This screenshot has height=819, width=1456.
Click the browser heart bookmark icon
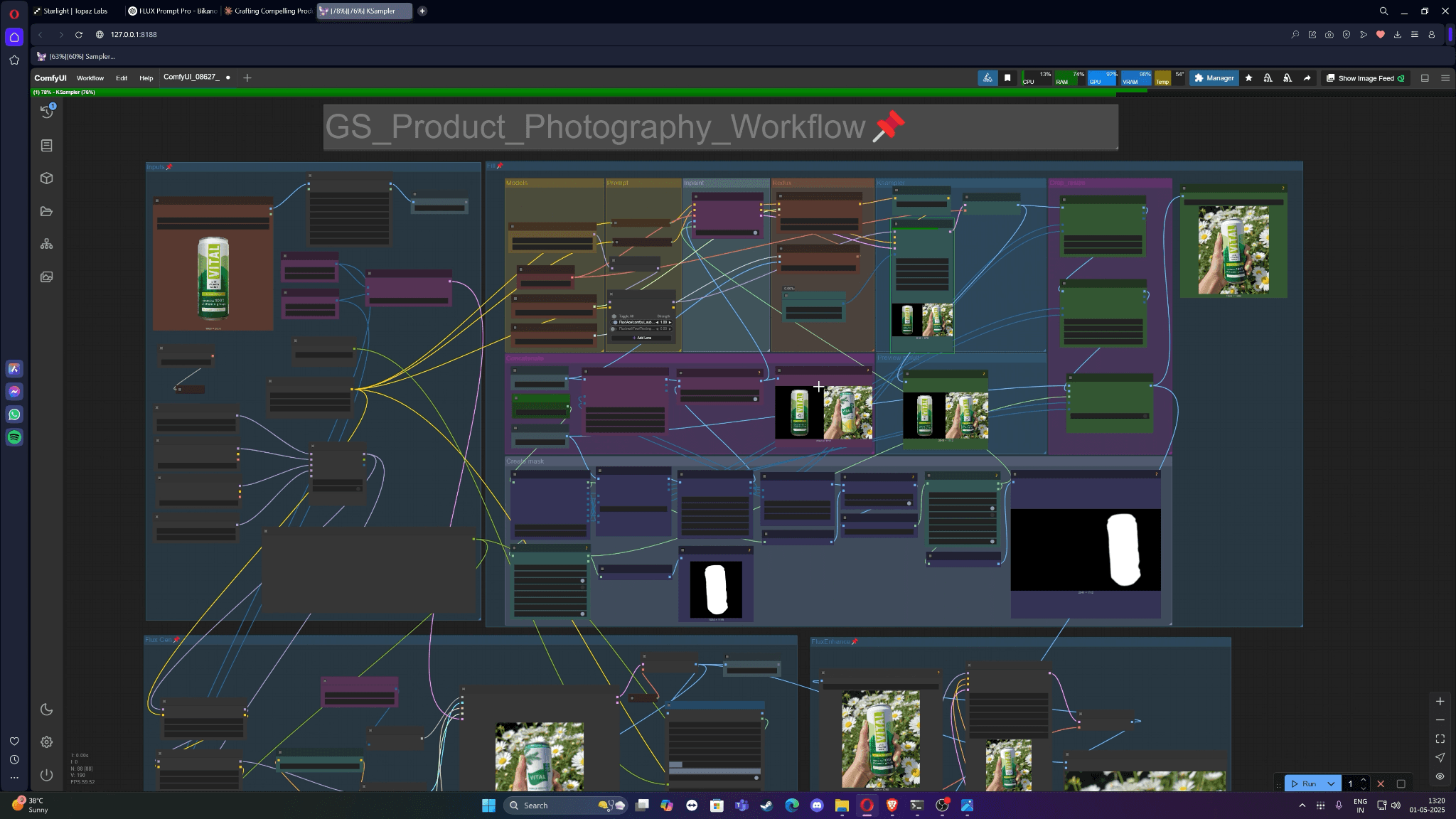pyautogui.click(x=1381, y=34)
